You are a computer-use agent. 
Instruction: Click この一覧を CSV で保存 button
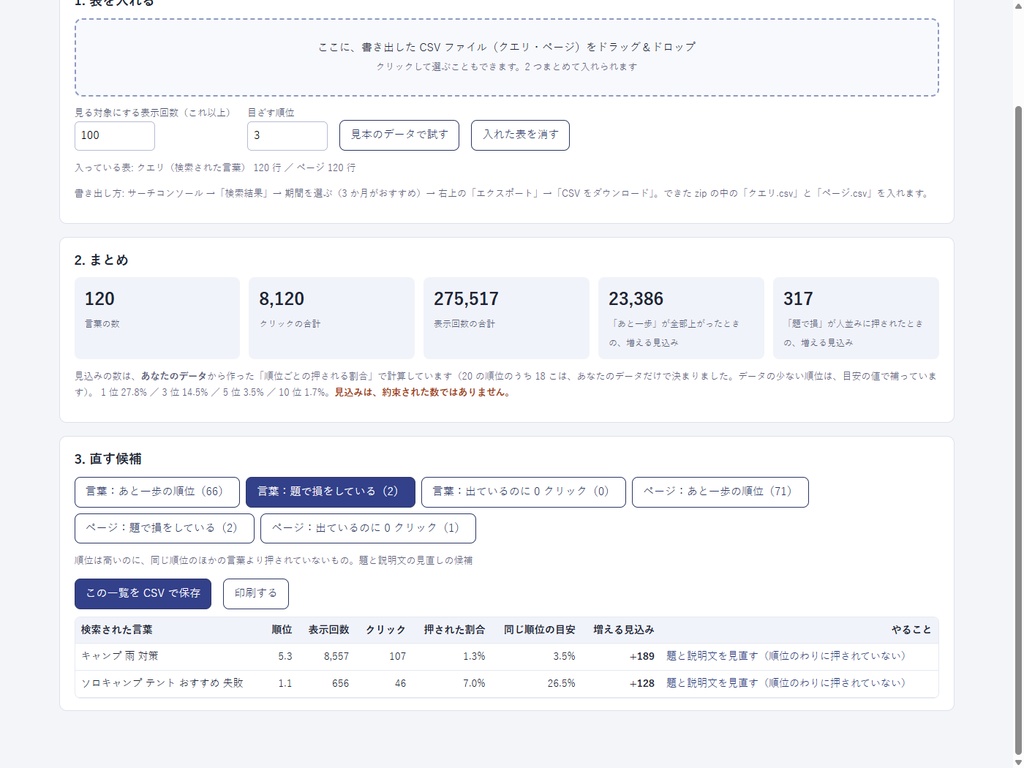[143, 594]
